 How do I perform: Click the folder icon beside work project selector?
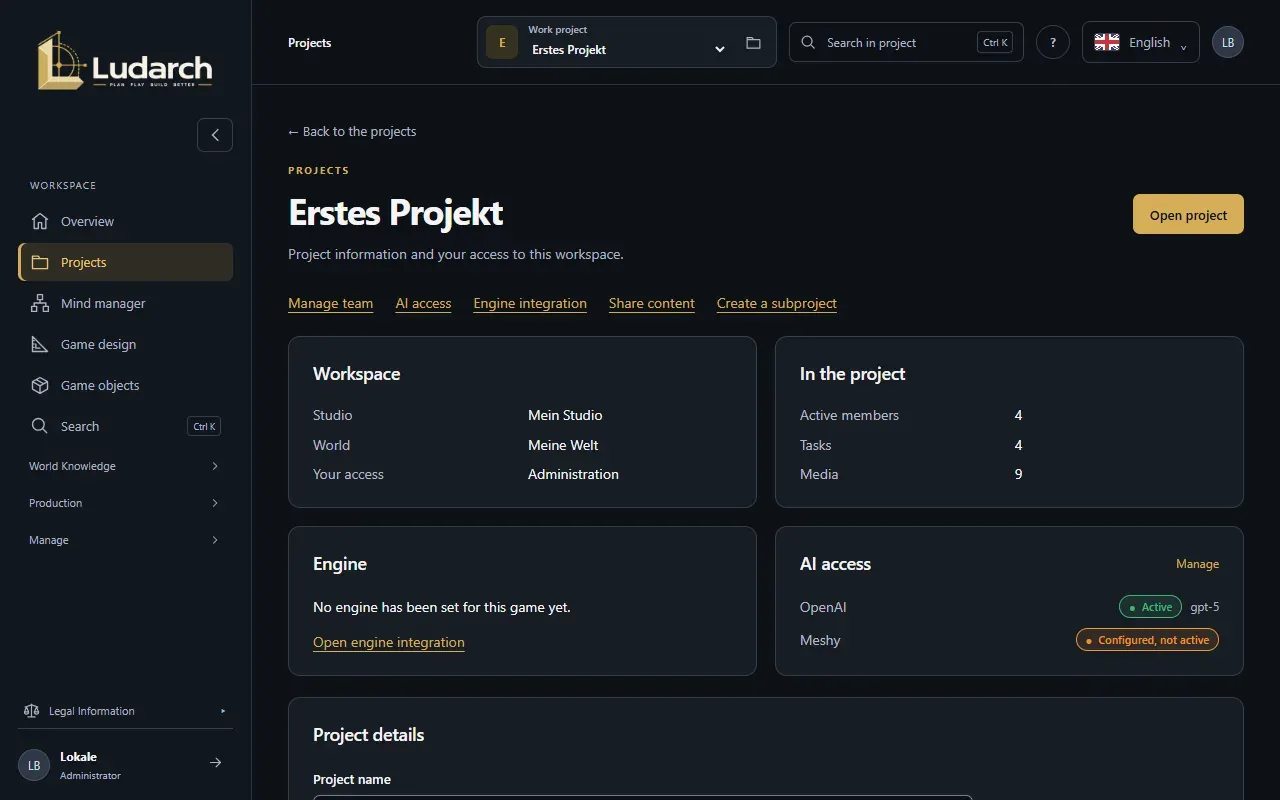click(x=753, y=43)
